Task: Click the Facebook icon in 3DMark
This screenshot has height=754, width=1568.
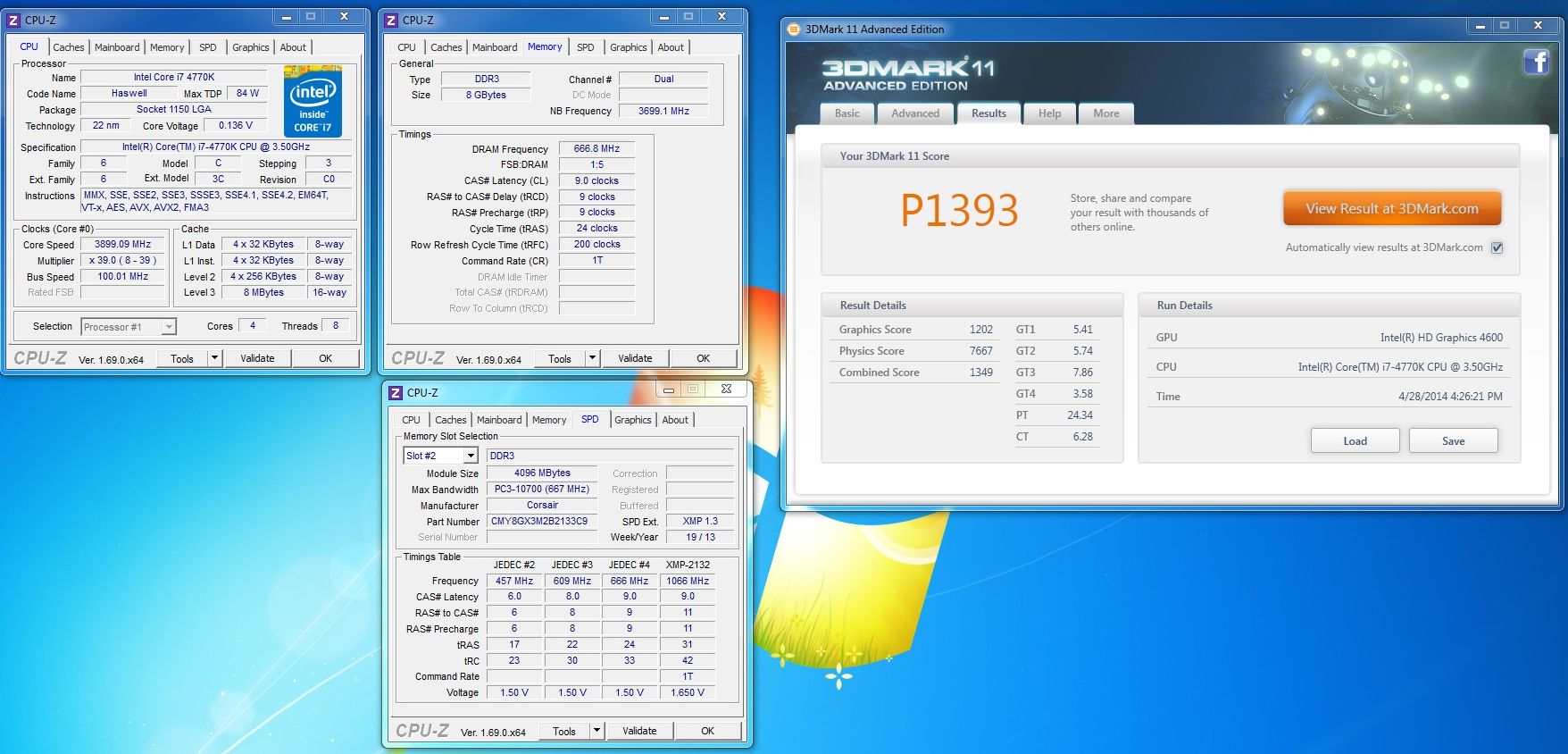Action: (1536, 62)
